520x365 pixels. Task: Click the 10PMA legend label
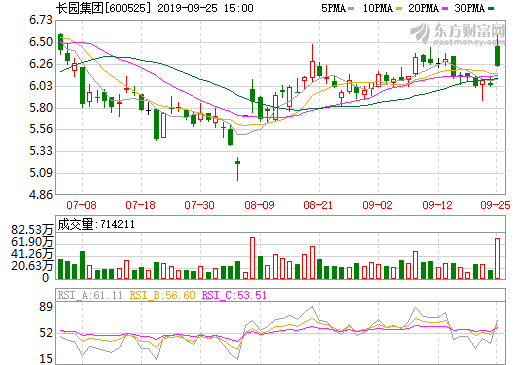pos(378,8)
